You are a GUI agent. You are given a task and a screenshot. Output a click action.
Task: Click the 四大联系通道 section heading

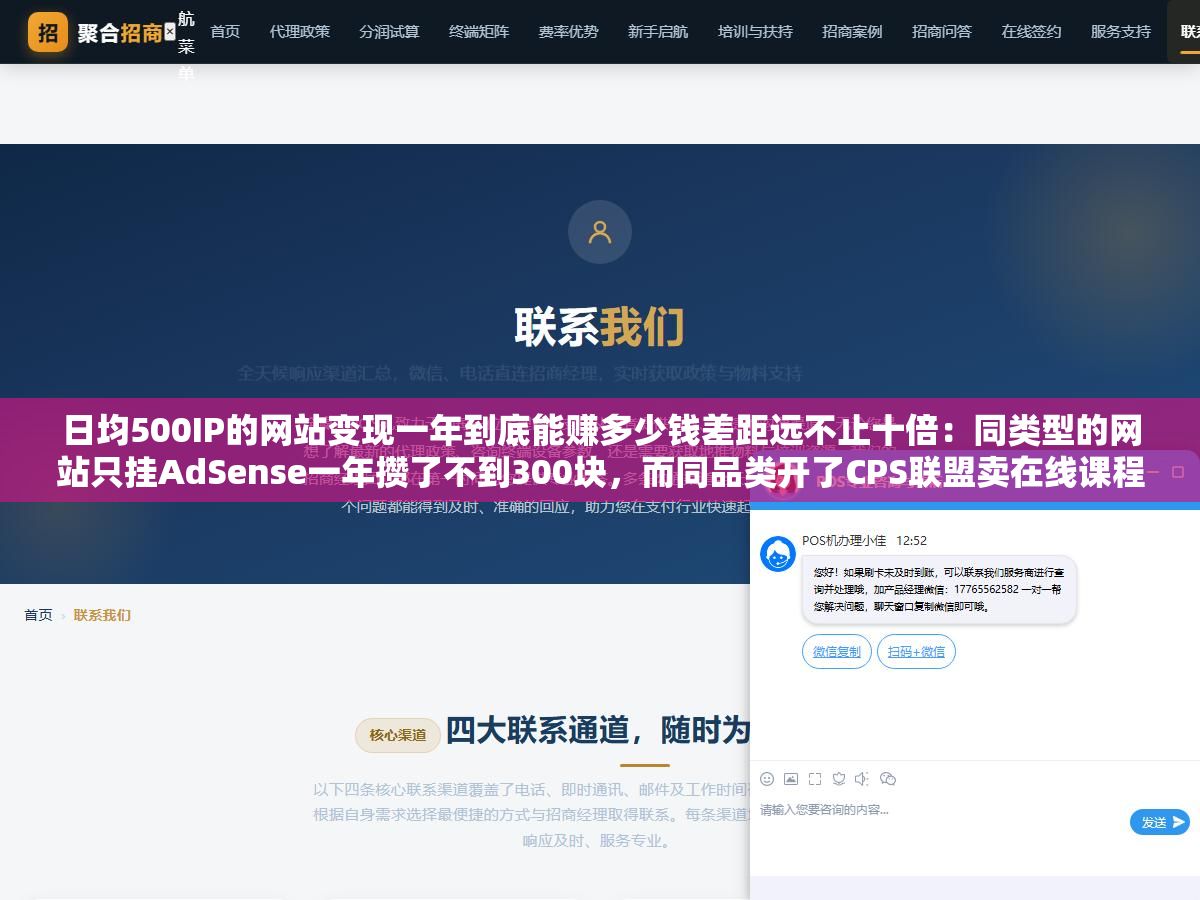click(x=597, y=730)
